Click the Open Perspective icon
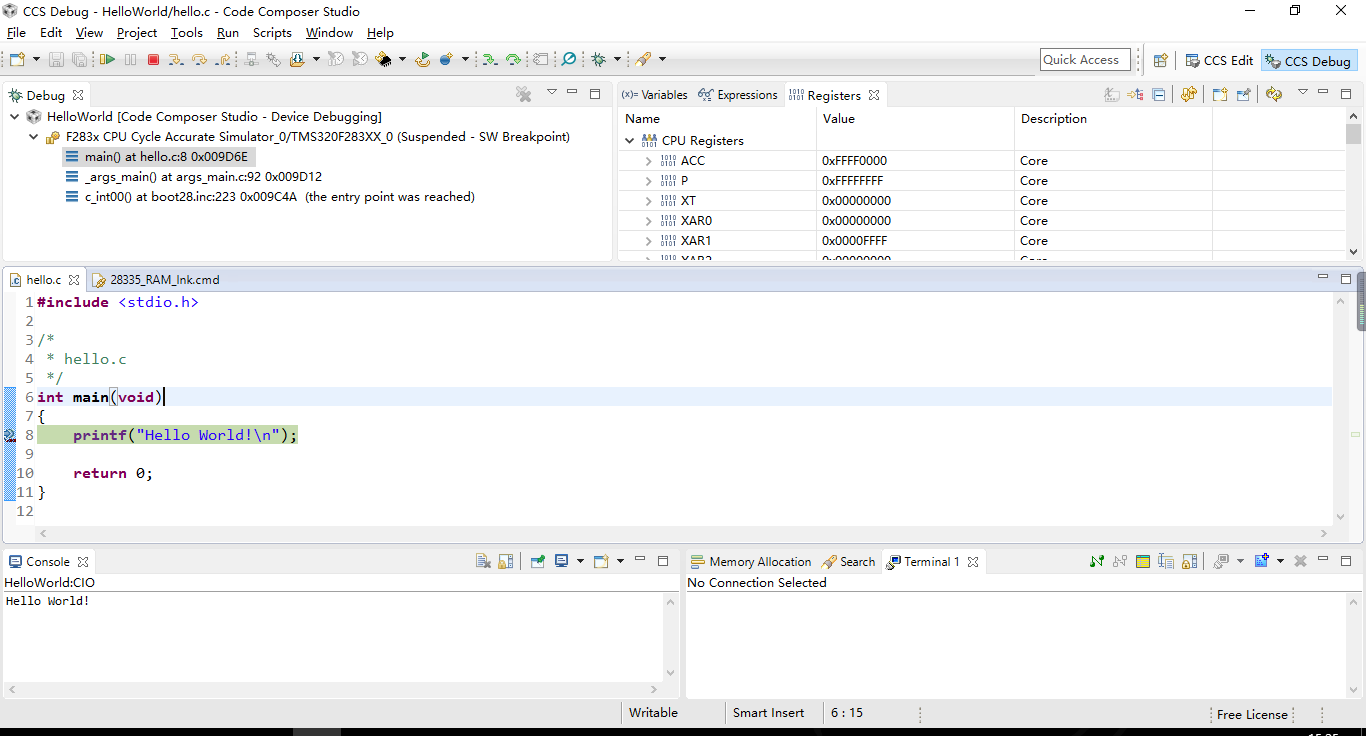 1160,60
